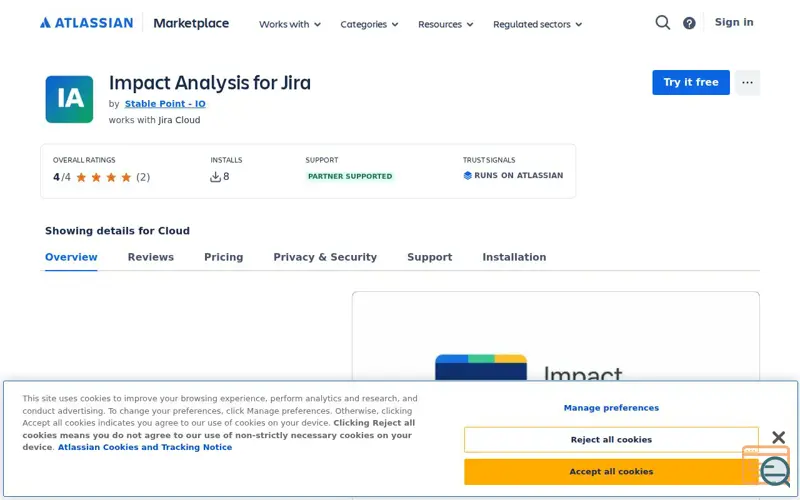Click the fourth rating star
This screenshot has width=800, height=500.
pyautogui.click(x=126, y=178)
